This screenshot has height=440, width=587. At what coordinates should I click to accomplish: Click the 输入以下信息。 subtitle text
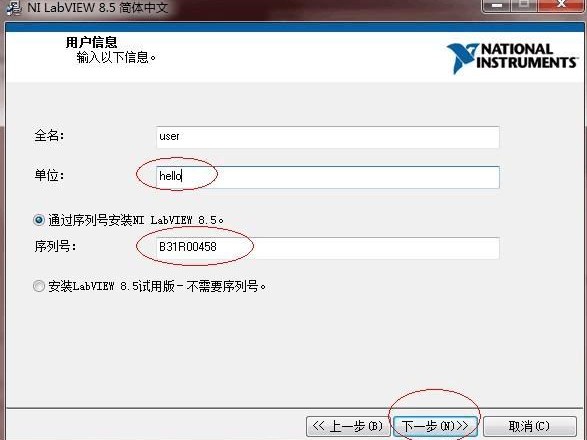click(116, 57)
